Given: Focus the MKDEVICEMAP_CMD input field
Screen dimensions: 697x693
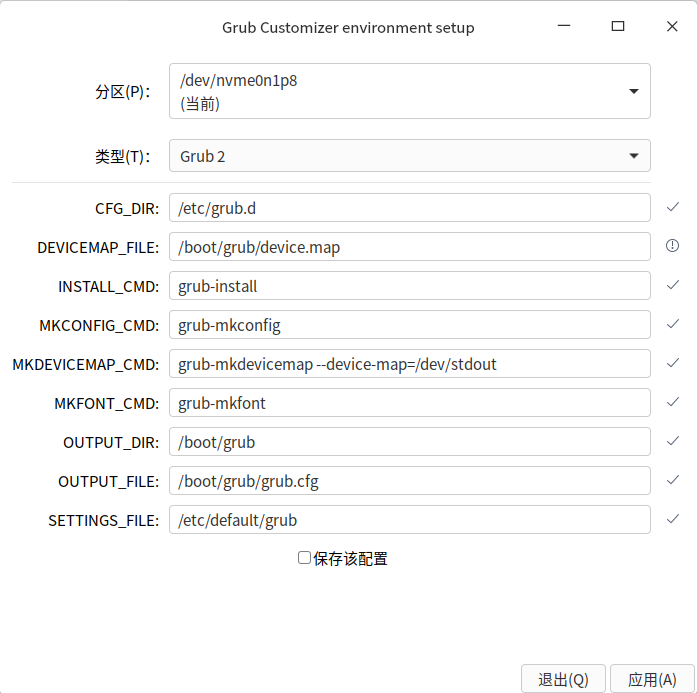Looking at the screenshot, I should click(x=409, y=364).
